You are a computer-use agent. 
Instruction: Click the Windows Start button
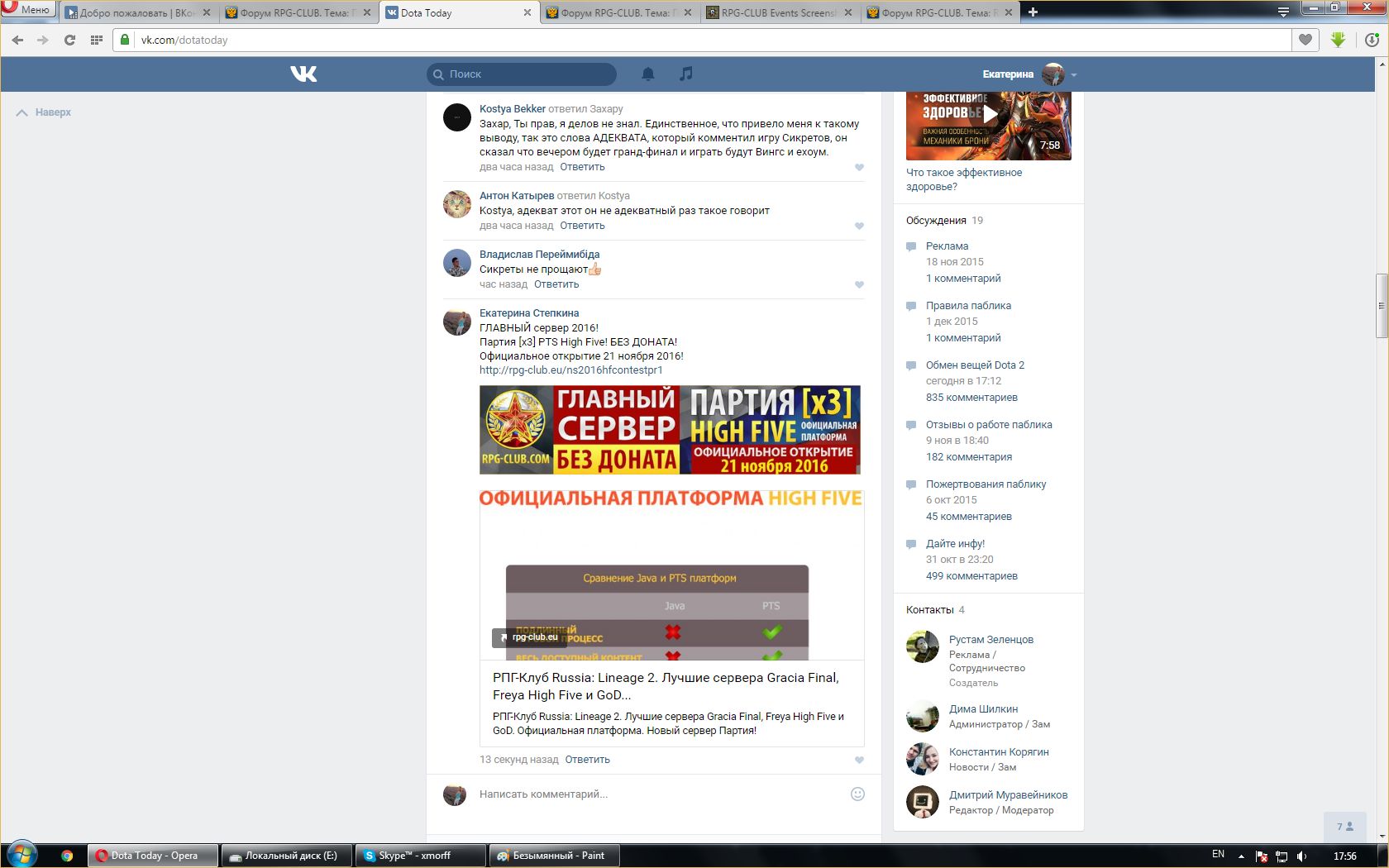(22, 855)
